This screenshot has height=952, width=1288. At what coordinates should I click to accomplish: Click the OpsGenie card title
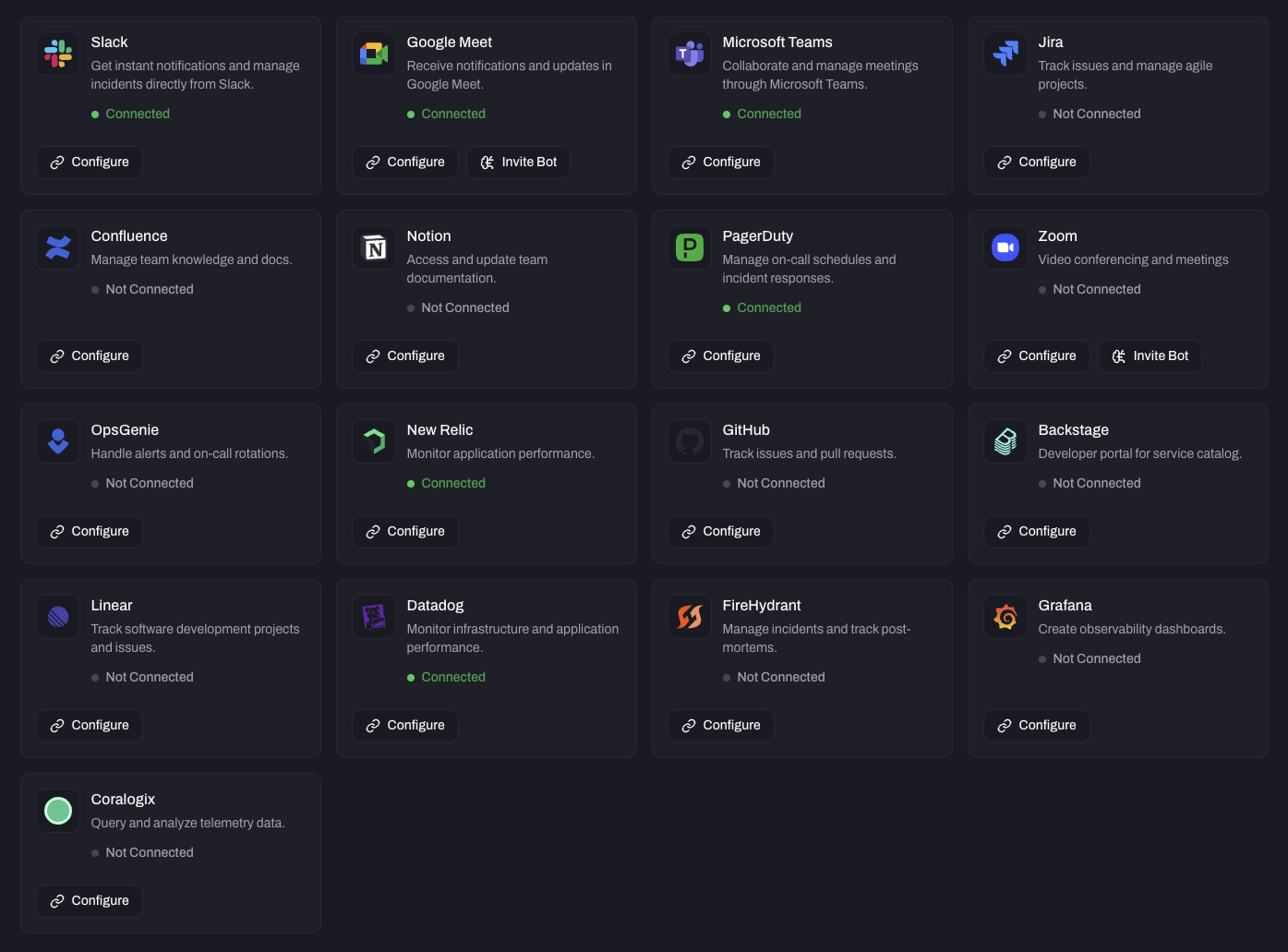point(125,430)
